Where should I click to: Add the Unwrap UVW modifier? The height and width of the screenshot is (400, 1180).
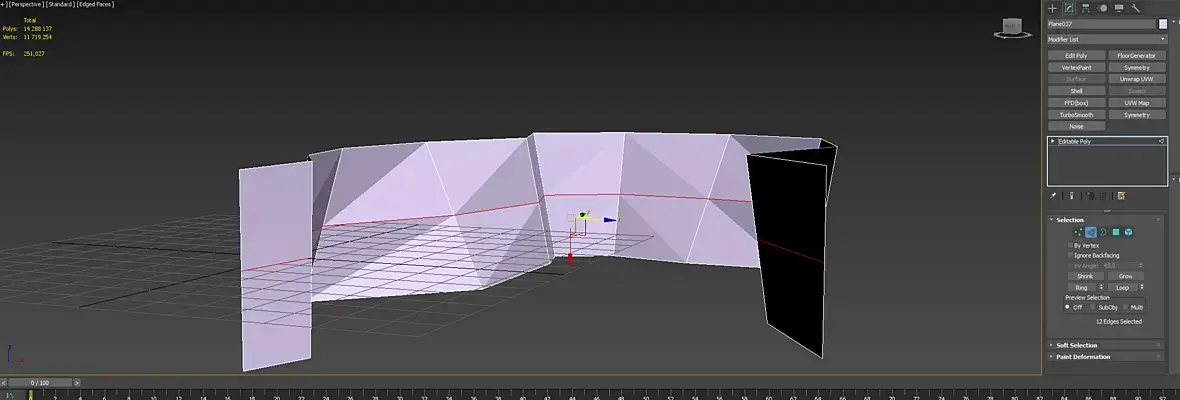pyautogui.click(x=1136, y=79)
